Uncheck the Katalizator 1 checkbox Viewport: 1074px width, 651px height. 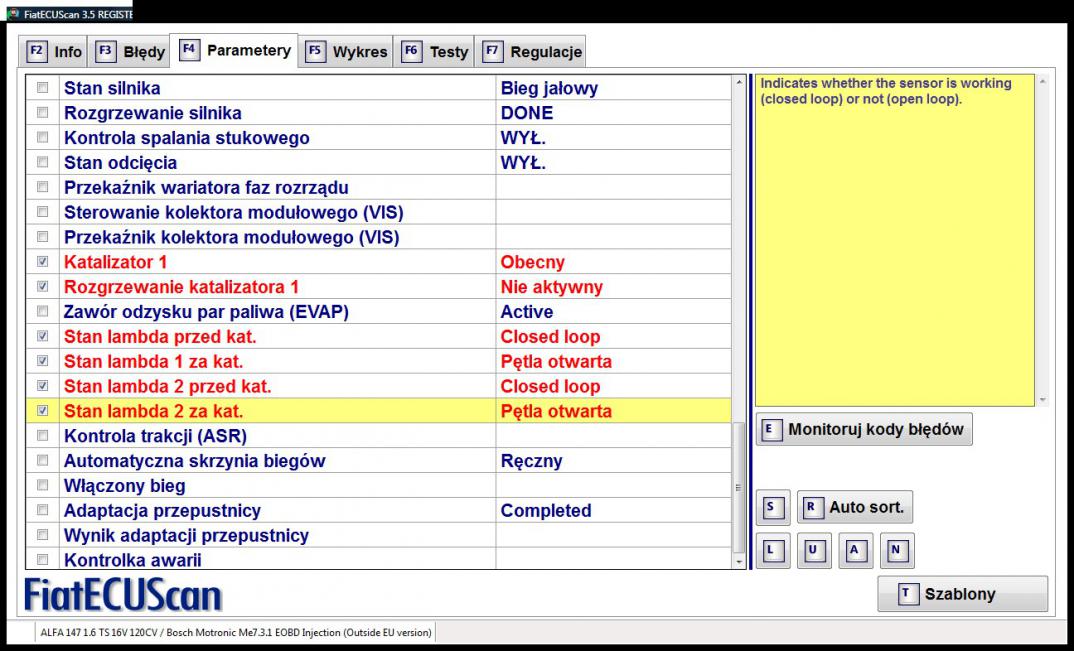coord(42,262)
